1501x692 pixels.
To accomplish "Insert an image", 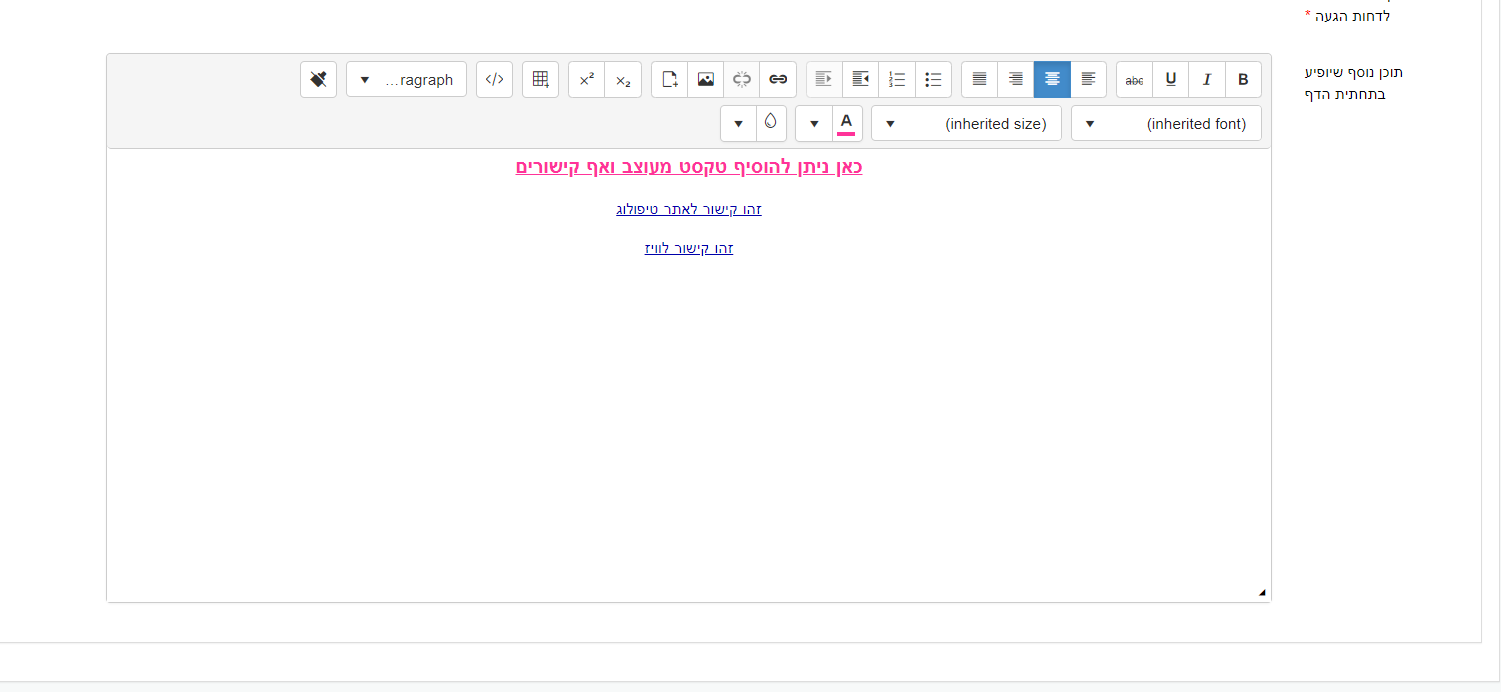I will (705, 79).
